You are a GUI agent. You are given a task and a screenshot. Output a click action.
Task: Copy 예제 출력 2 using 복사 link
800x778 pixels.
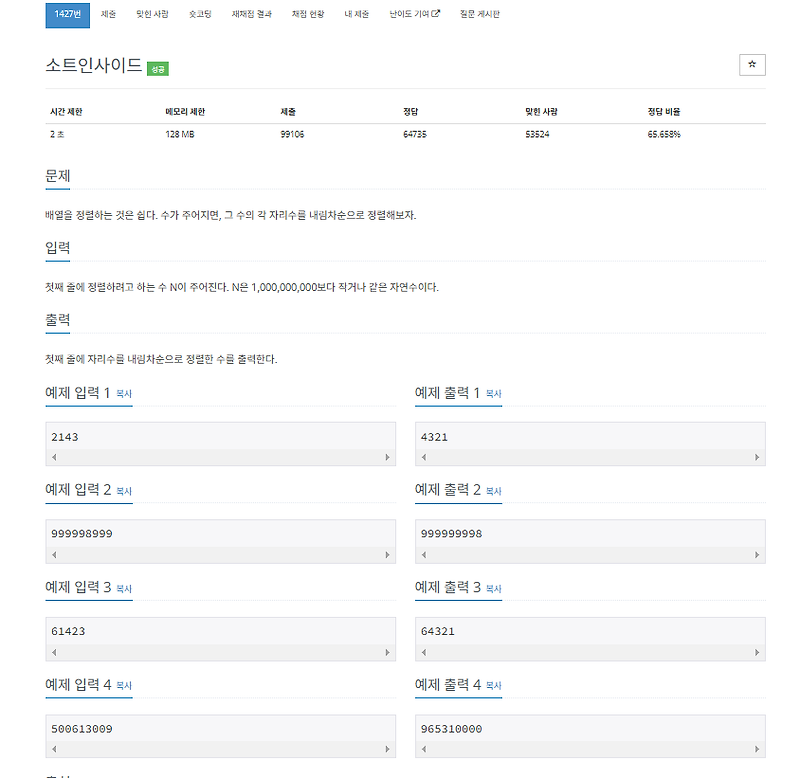493,491
